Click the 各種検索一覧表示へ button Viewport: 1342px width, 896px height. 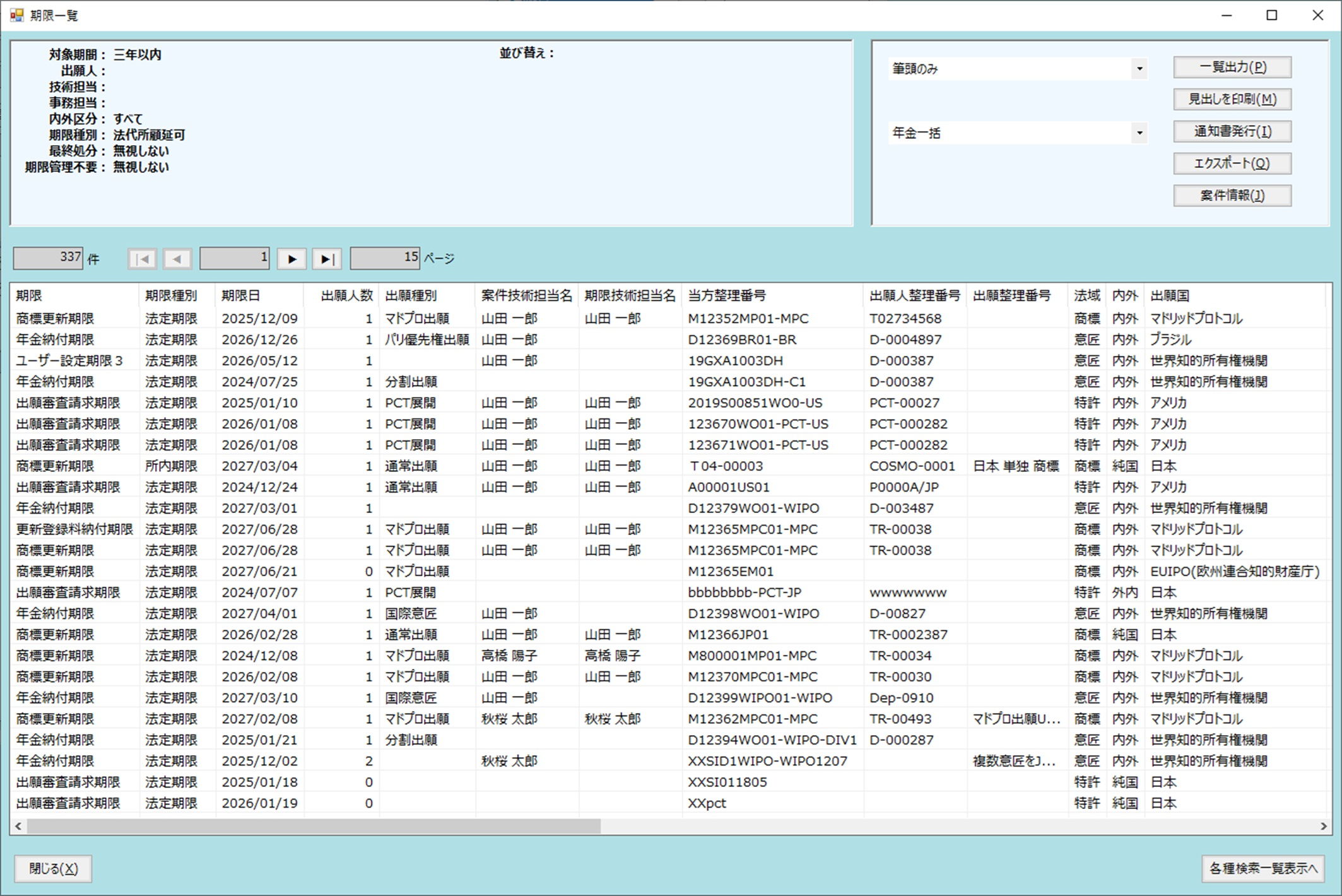click(x=1263, y=869)
